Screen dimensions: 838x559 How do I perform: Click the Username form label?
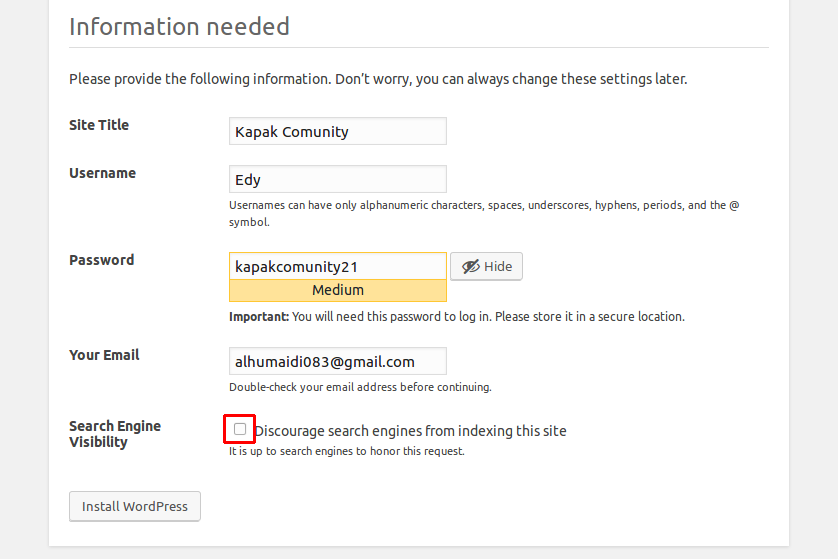(x=102, y=173)
